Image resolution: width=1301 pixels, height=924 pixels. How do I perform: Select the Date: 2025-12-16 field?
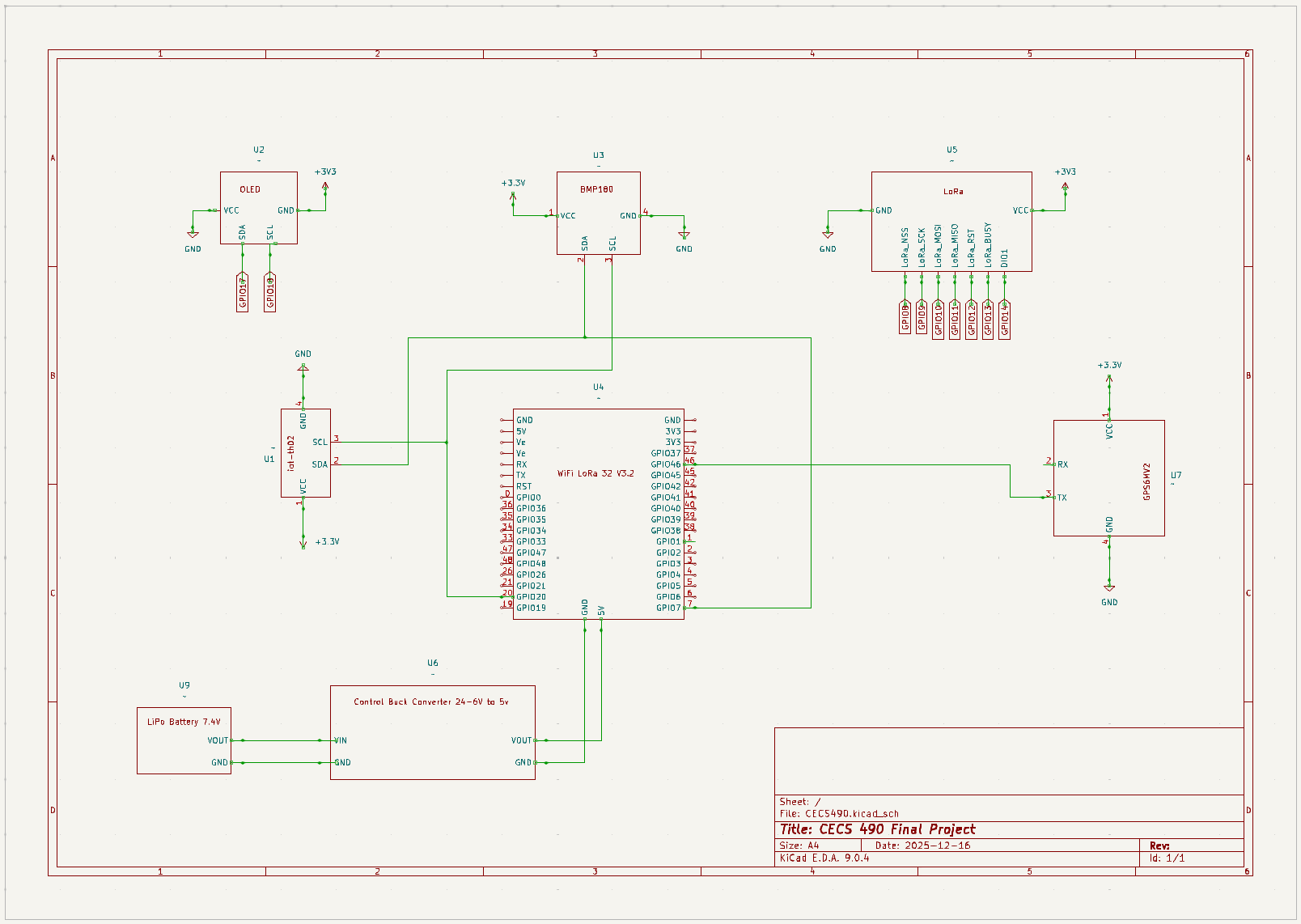click(922, 846)
